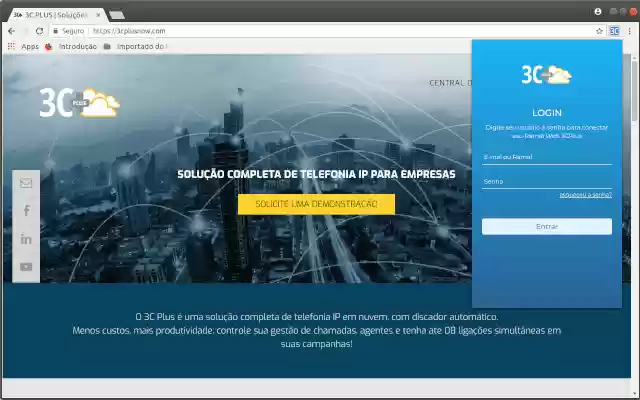The image size is (640, 400).
Task: Open the Apps grid shortcut
Action: tap(23, 47)
